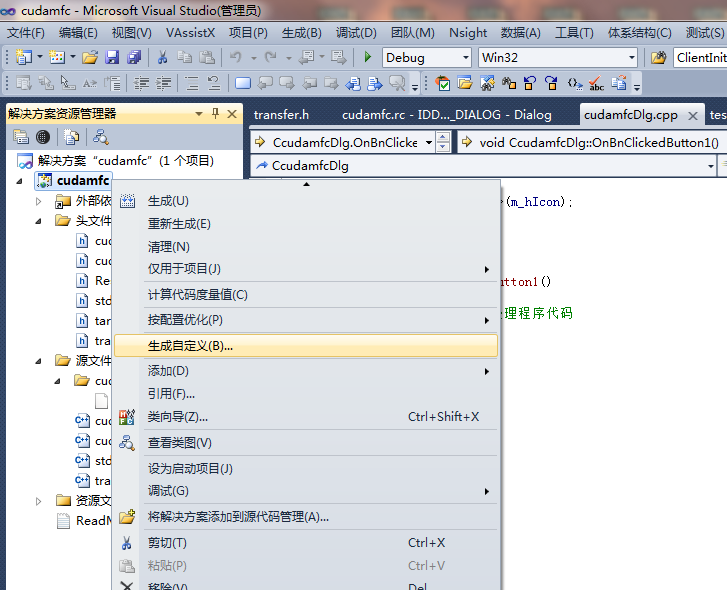Screen dimensions: 727x590
Task: Select 计算代码度量值(C) in context menu
Action: coord(306,295)
